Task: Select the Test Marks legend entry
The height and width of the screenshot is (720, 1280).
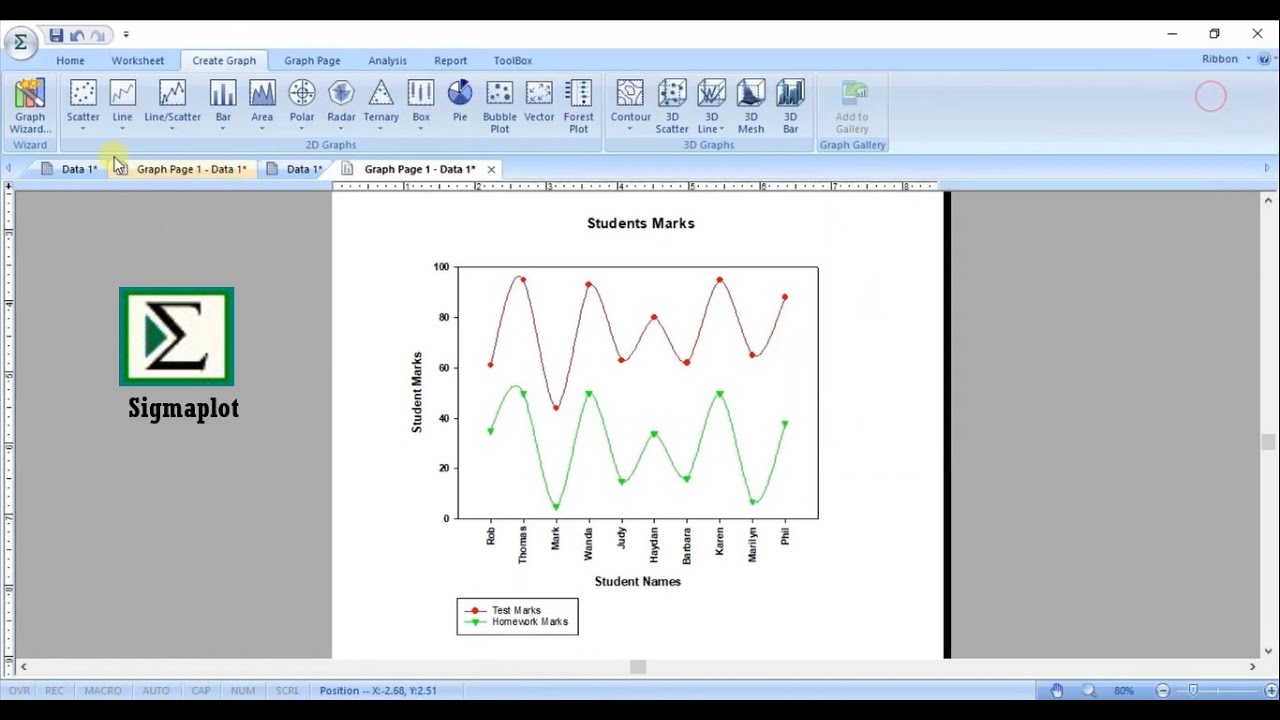Action: (504, 610)
